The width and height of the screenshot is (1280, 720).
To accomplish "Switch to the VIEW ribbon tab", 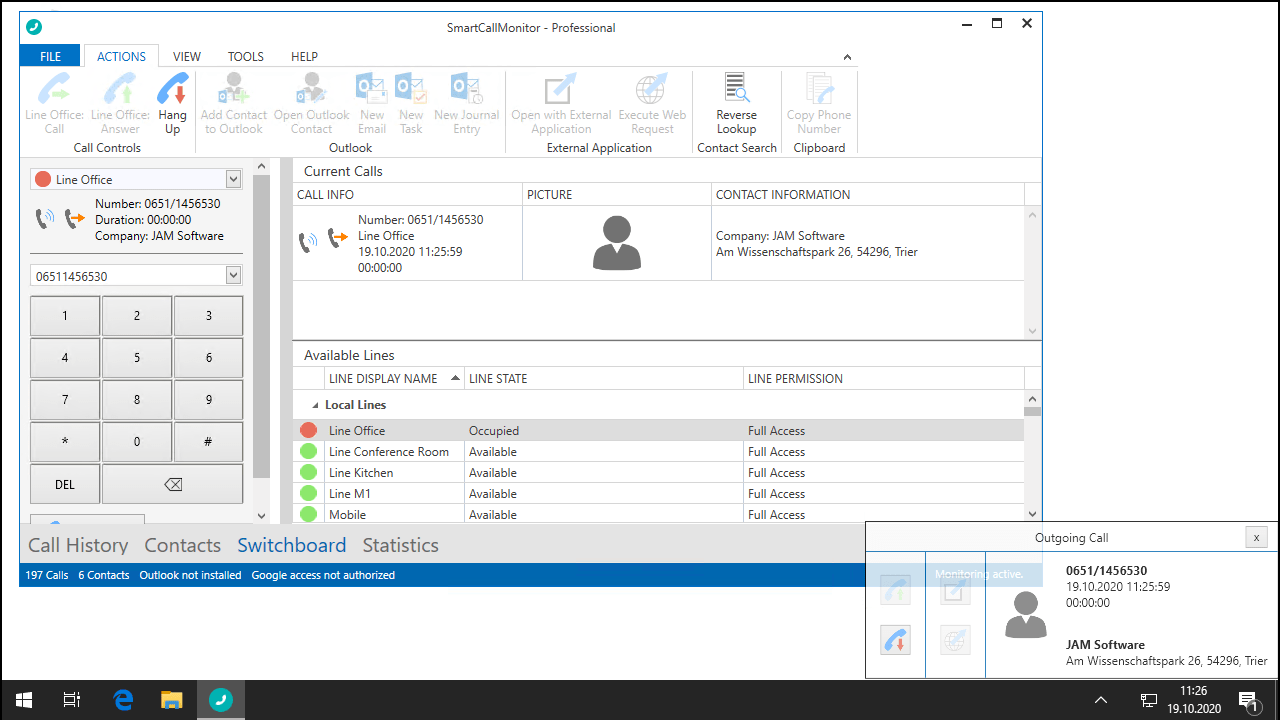I will [x=187, y=56].
